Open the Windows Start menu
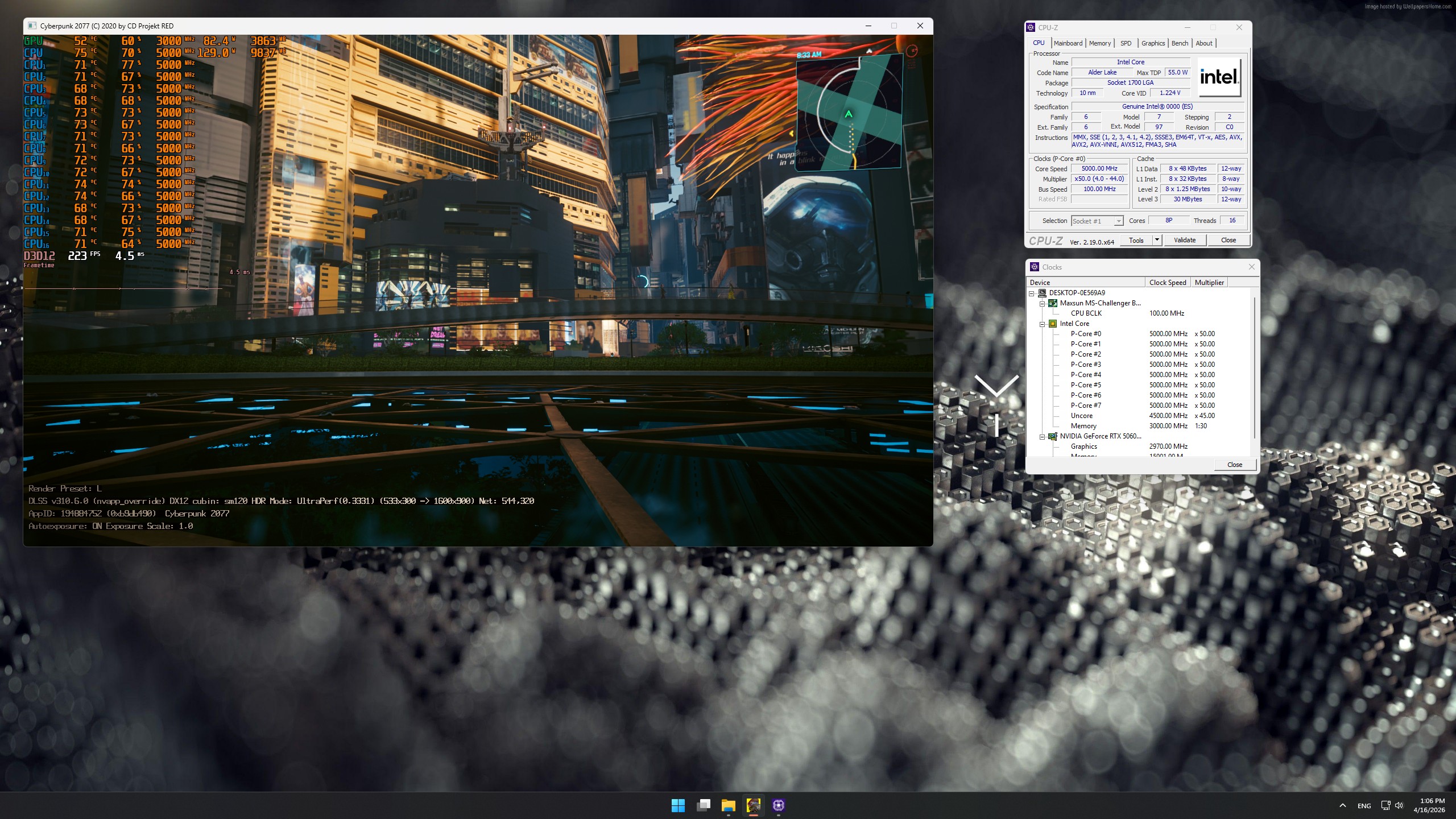Viewport: 1456px width, 819px height. click(x=678, y=805)
